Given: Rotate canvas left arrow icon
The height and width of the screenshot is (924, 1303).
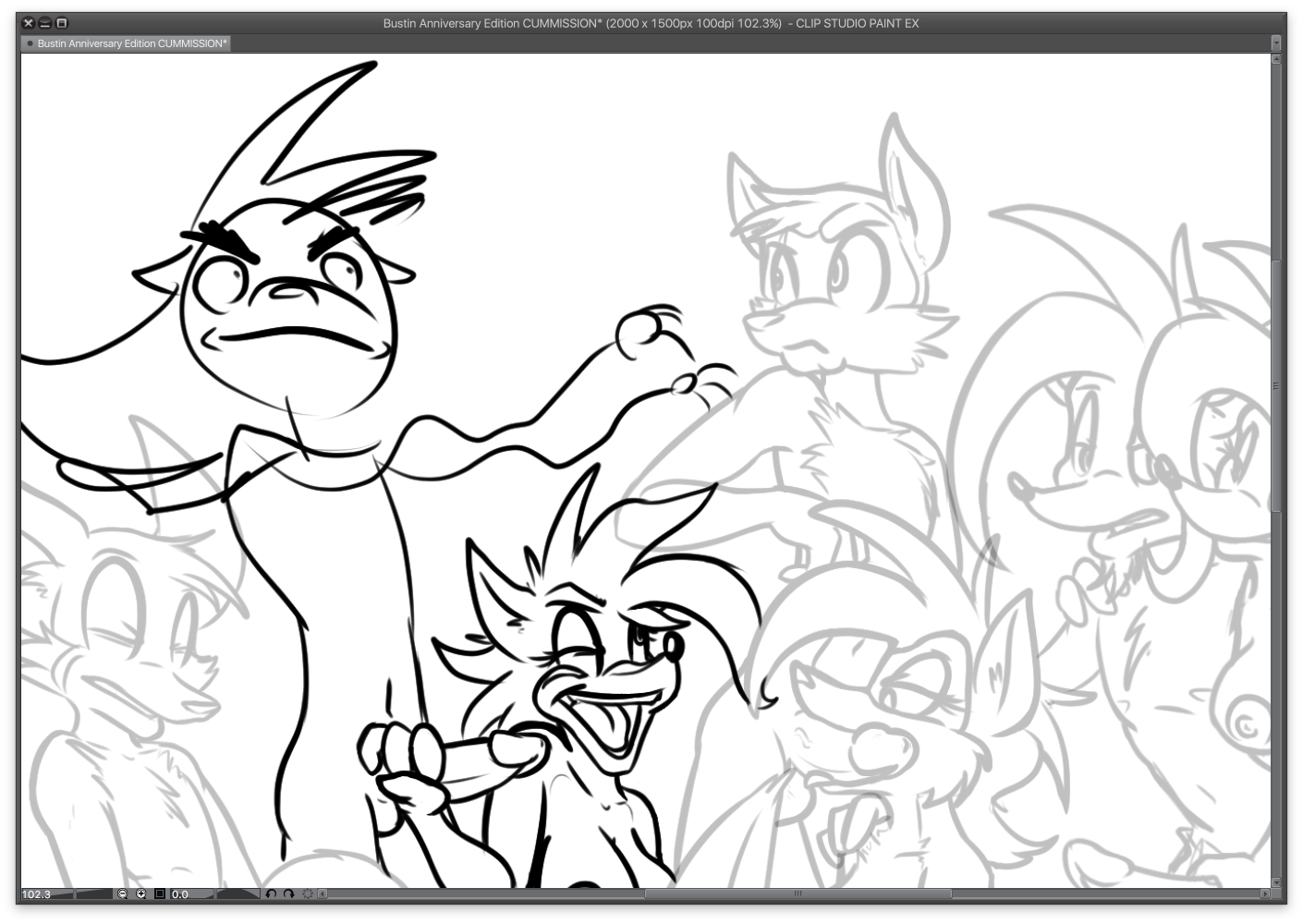Looking at the screenshot, I should (271, 894).
